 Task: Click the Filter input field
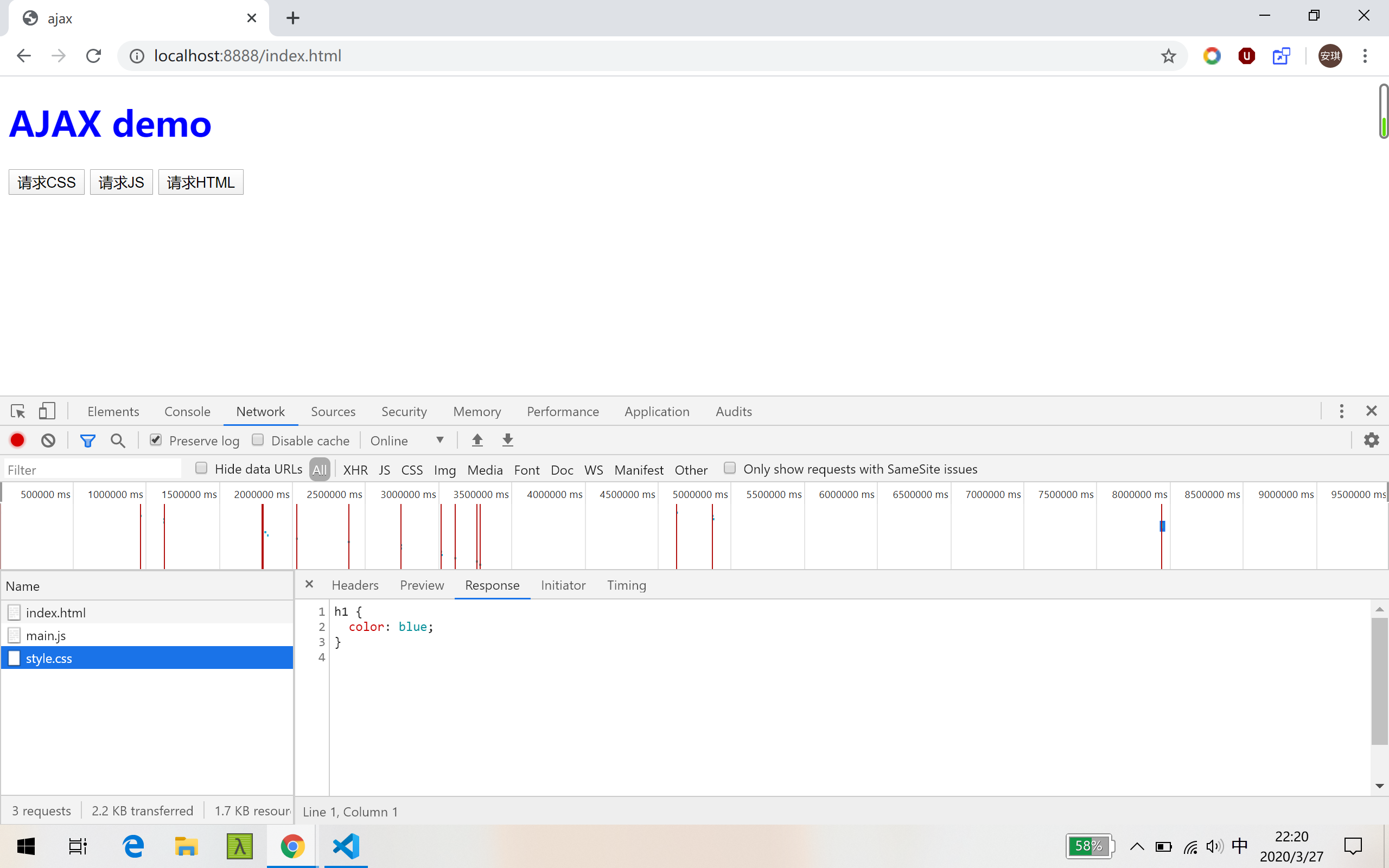[92, 470]
